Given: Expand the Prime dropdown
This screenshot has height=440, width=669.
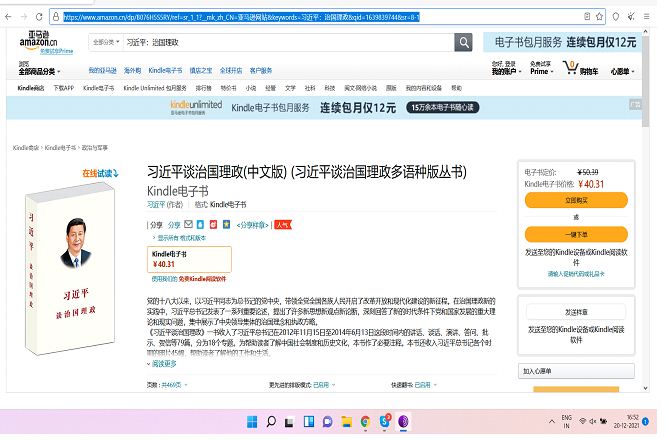Looking at the screenshot, I should click(x=541, y=71).
